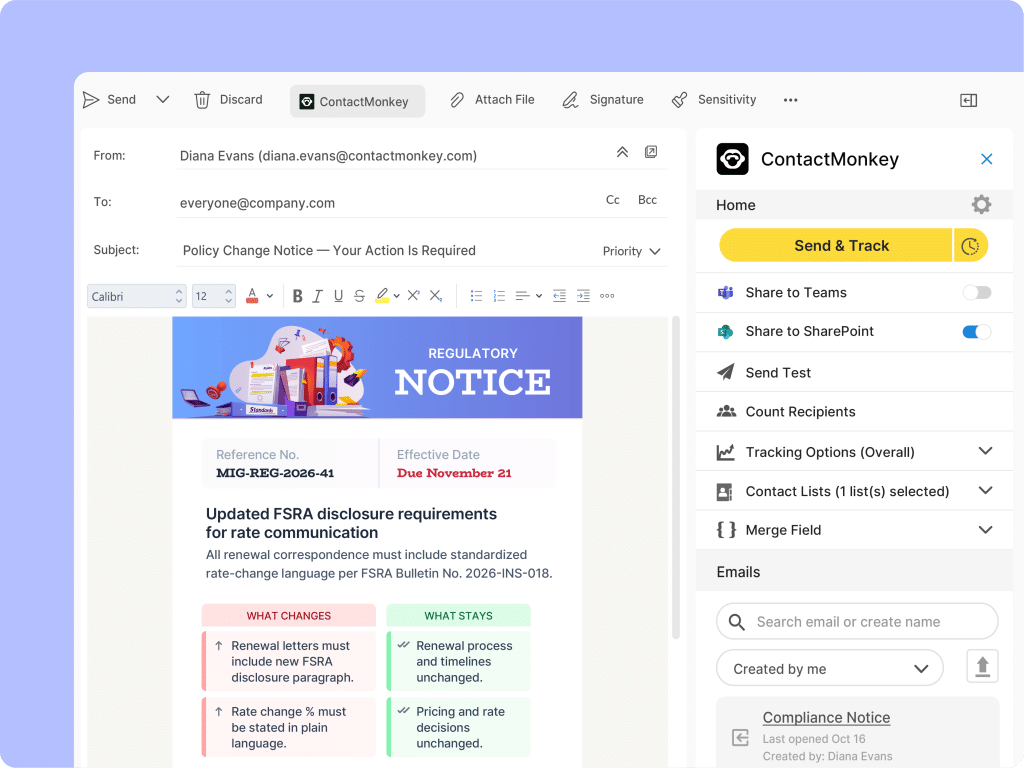Viewport: 1024px width, 768px height.
Task: Apply italic formatting icon
Action: point(317,296)
